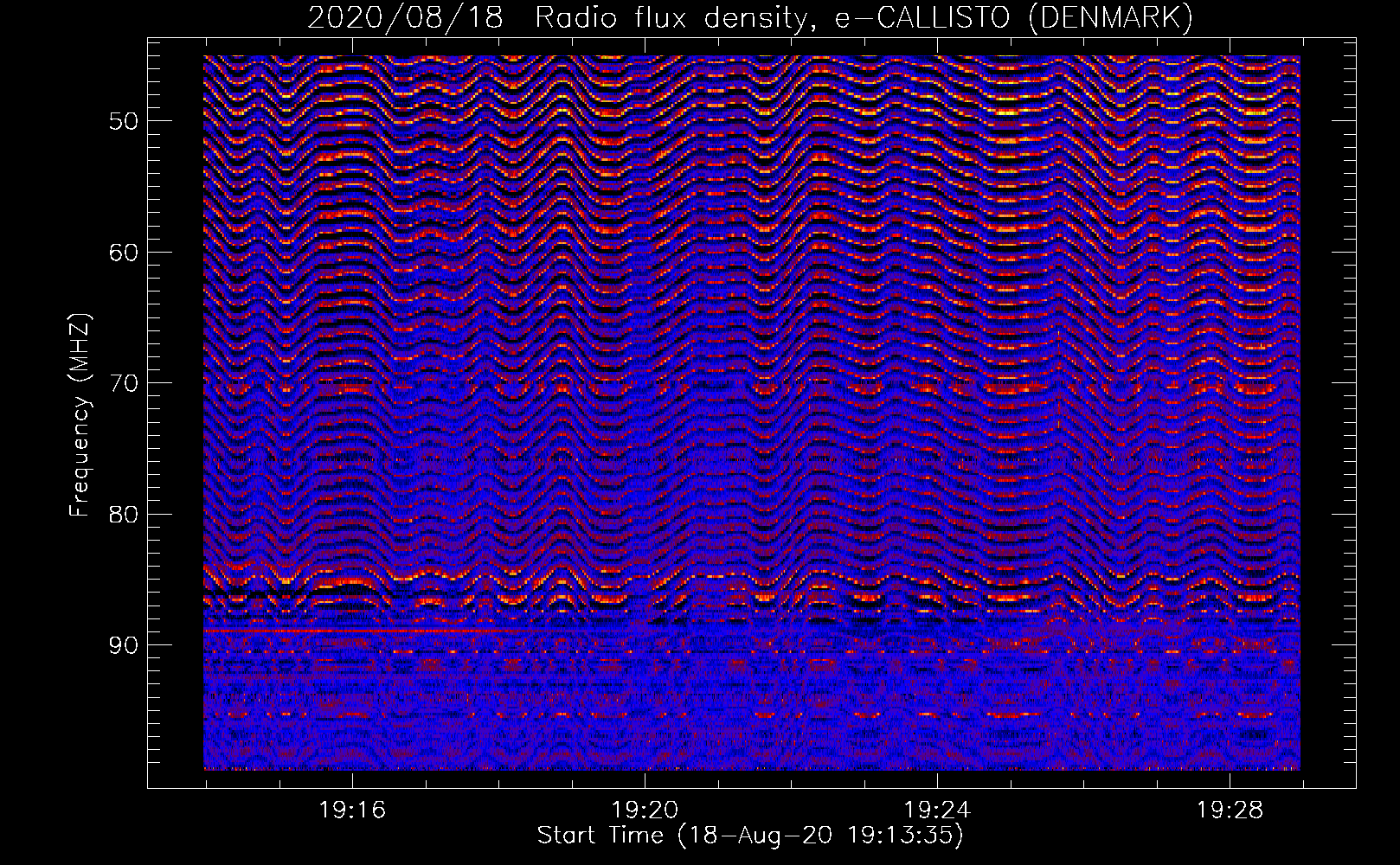The image size is (1400, 865).
Task: Click the 'Frequency (MHZ)' y-axis label
Action: tap(80, 415)
